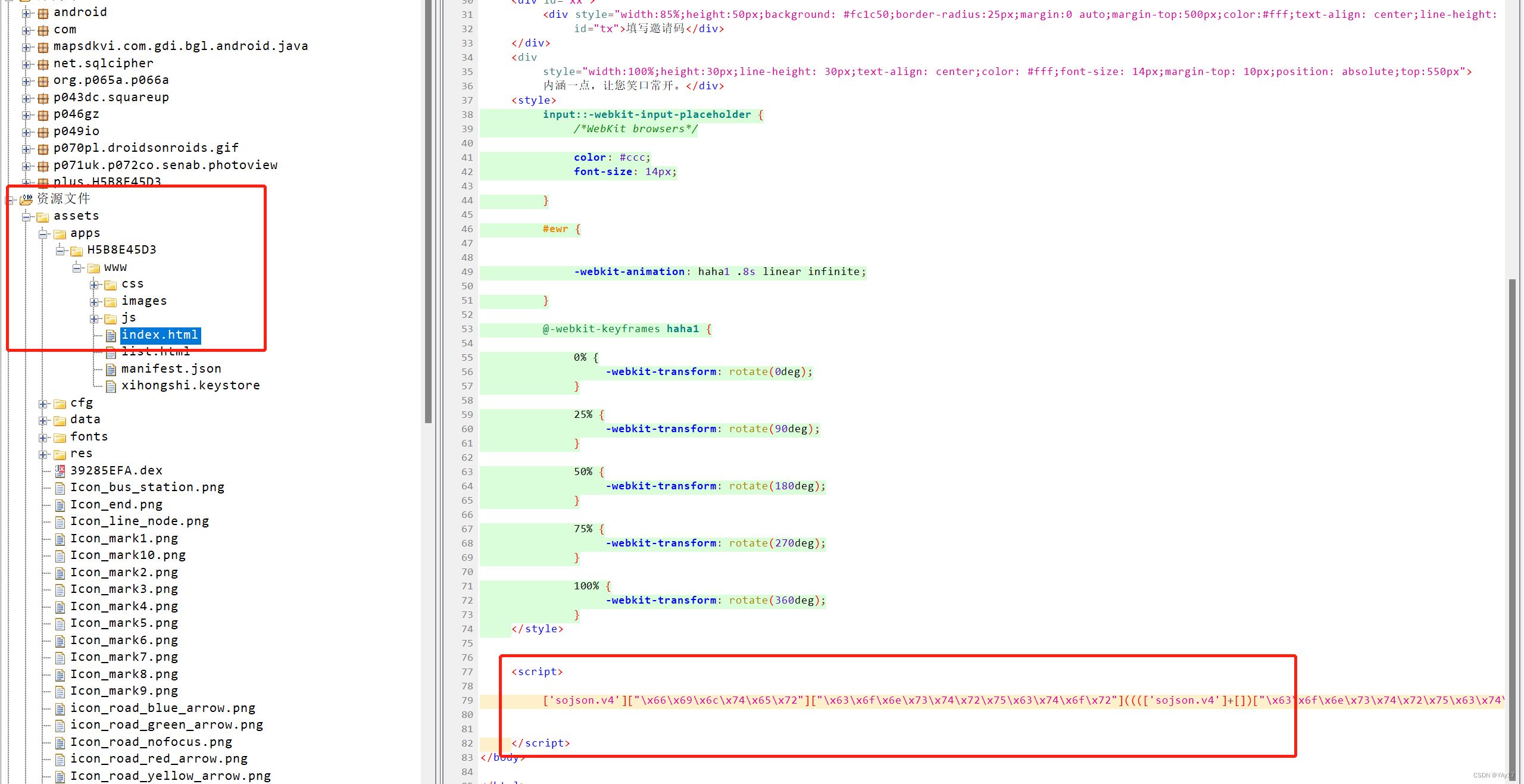Click the 39285EFA.dex file icon
Viewport: 1524px width, 784px height.
[60, 471]
